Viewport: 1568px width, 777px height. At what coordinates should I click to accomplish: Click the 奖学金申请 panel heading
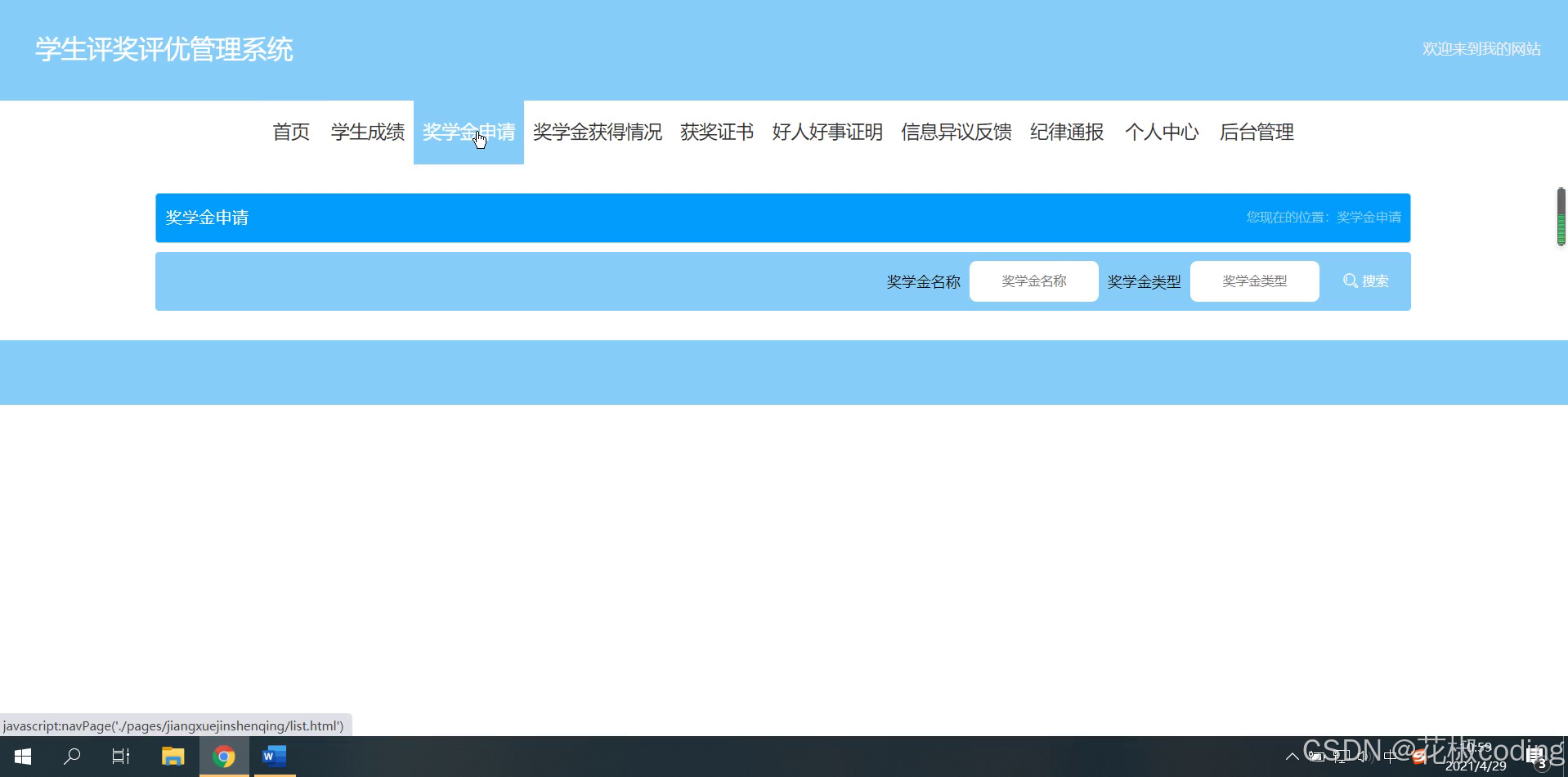(x=207, y=217)
